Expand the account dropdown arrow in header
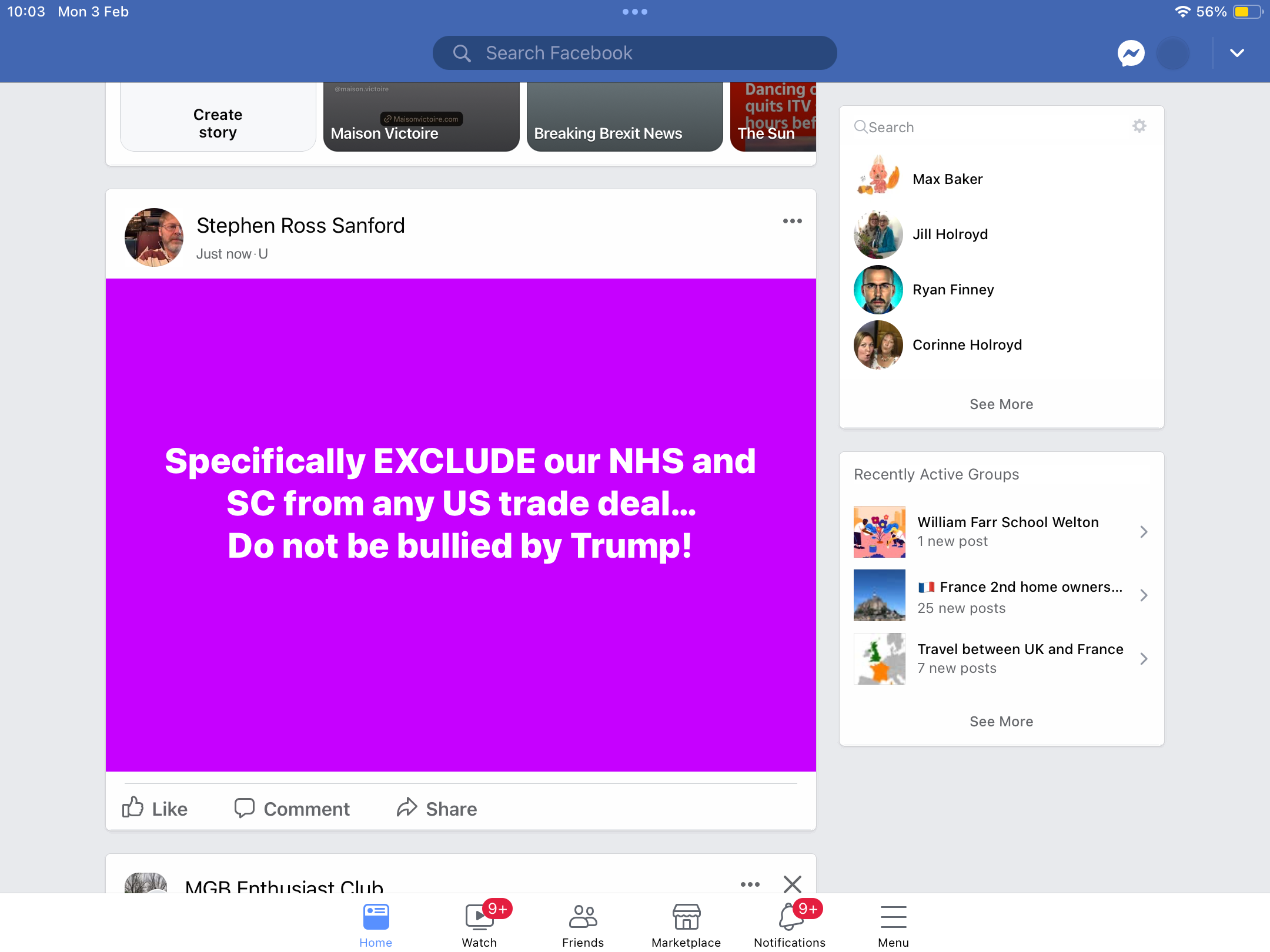Image resolution: width=1270 pixels, height=952 pixels. [x=1237, y=53]
